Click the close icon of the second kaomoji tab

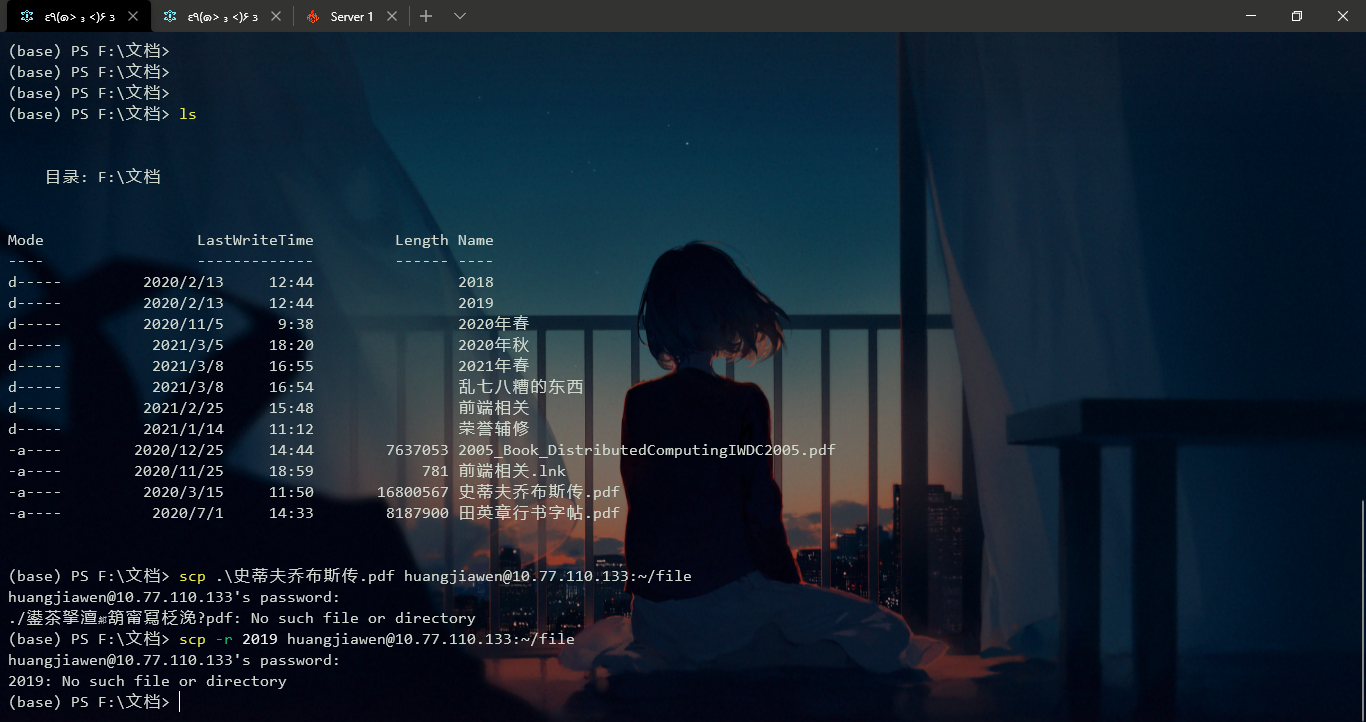click(276, 16)
